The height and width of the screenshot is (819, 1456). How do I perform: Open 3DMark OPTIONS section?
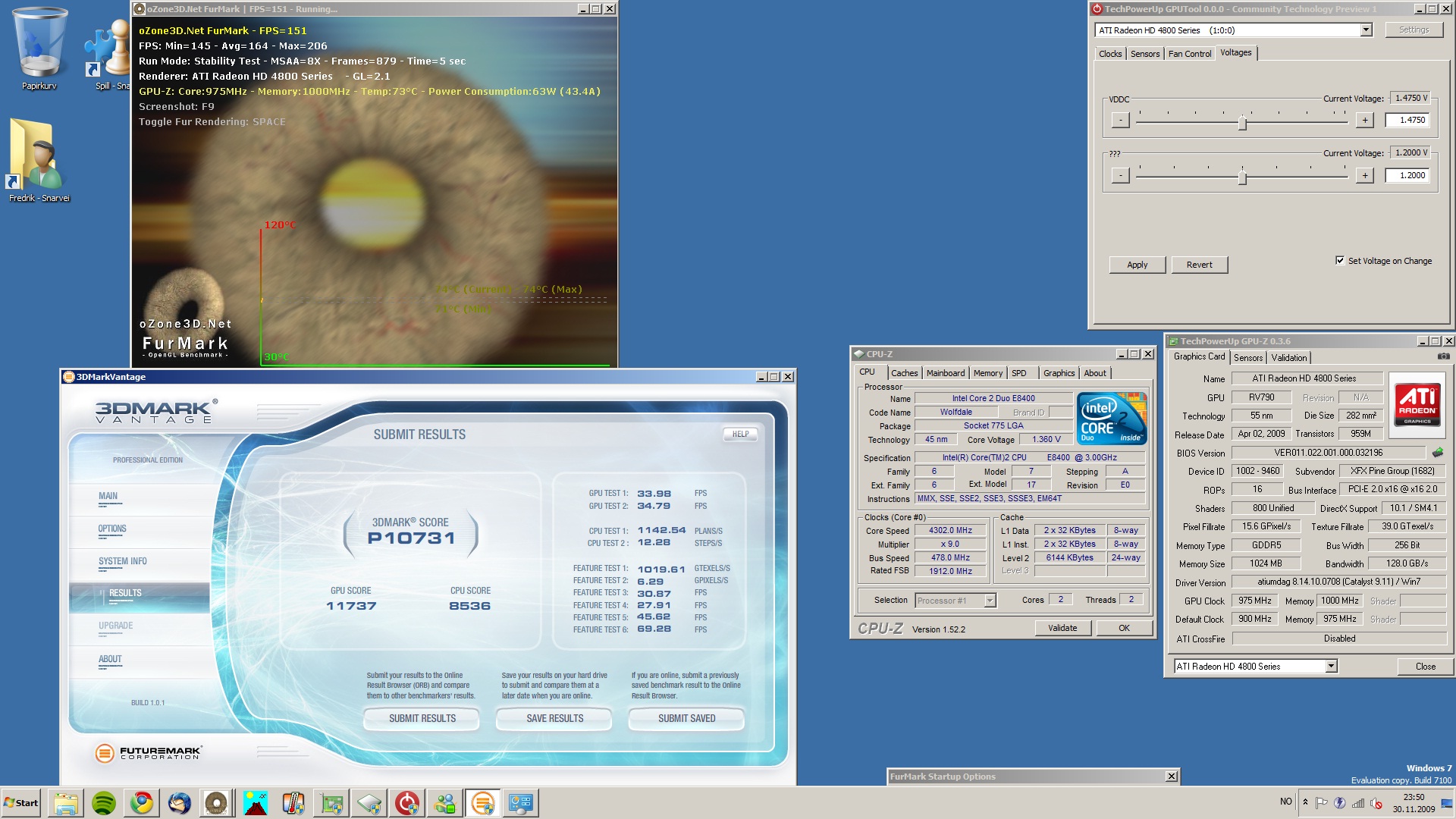tap(112, 529)
